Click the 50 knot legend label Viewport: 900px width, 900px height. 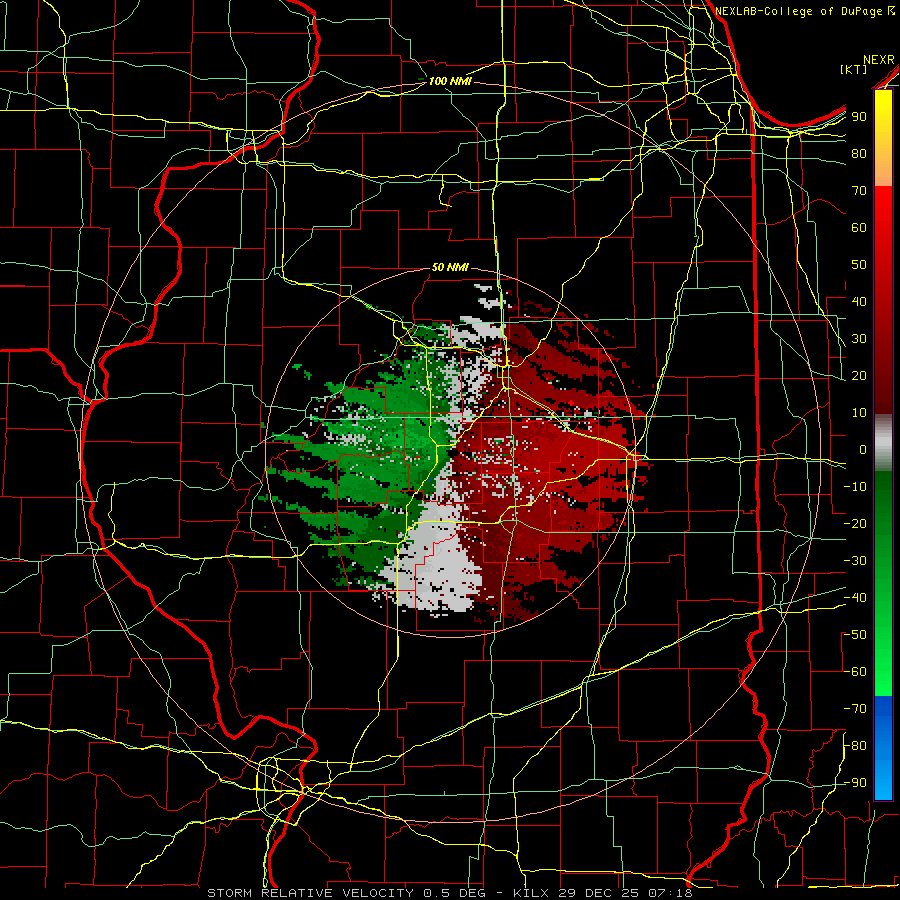859,265
